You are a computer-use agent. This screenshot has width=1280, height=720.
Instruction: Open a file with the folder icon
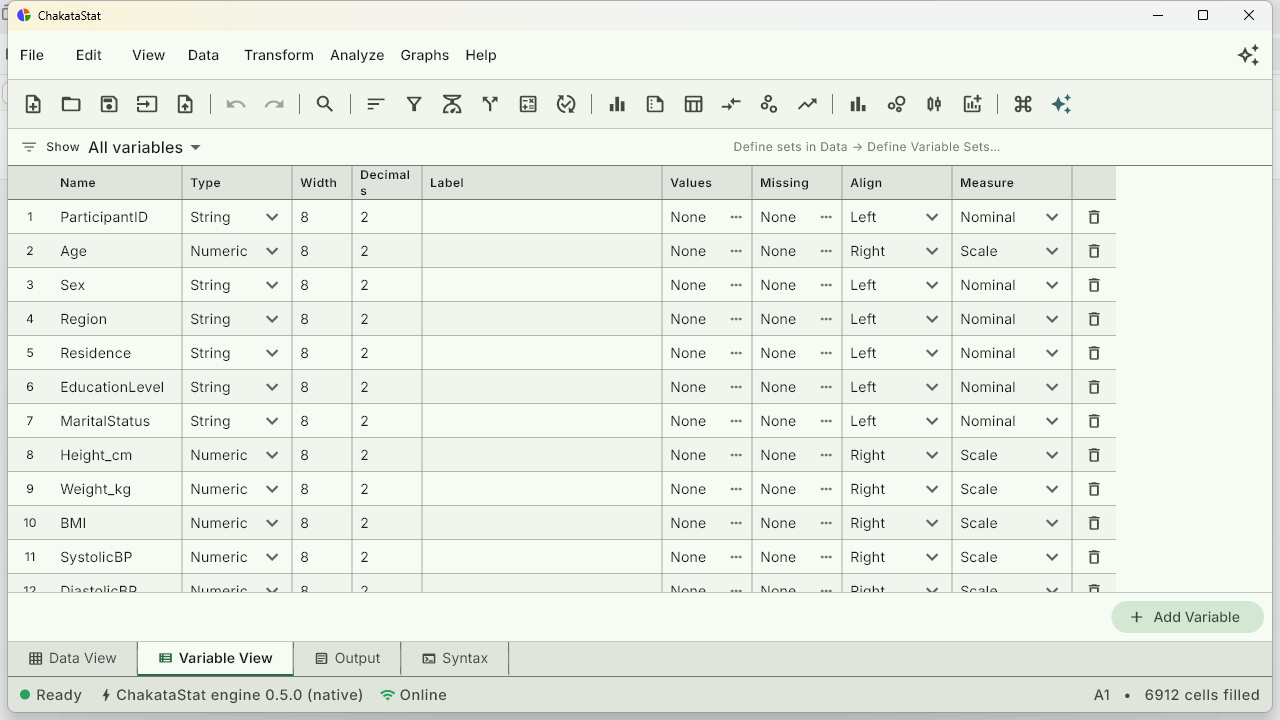71,104
